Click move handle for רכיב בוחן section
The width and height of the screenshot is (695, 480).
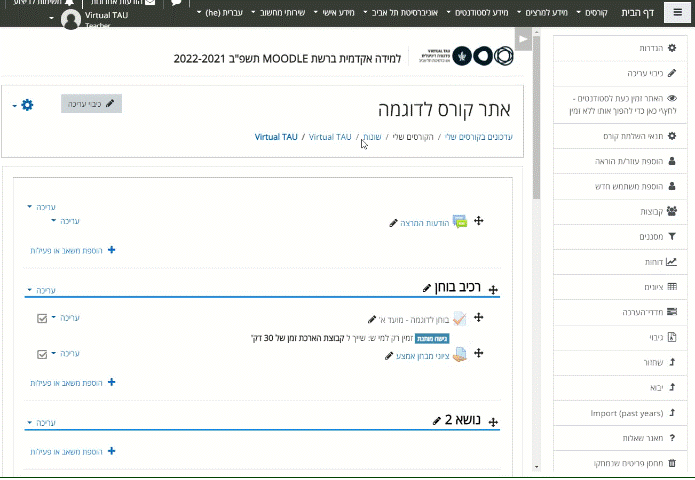tap(493, 290)
